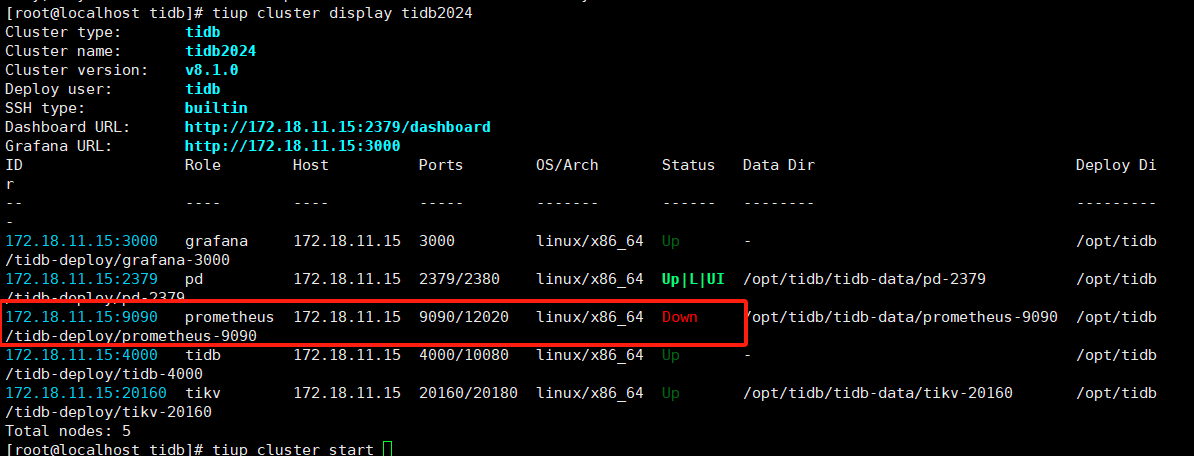This screenshot has height=456, width=1194.
Task: Open the Grafana URL http://172.18.11.15:3000
Action: pos(292,146)
